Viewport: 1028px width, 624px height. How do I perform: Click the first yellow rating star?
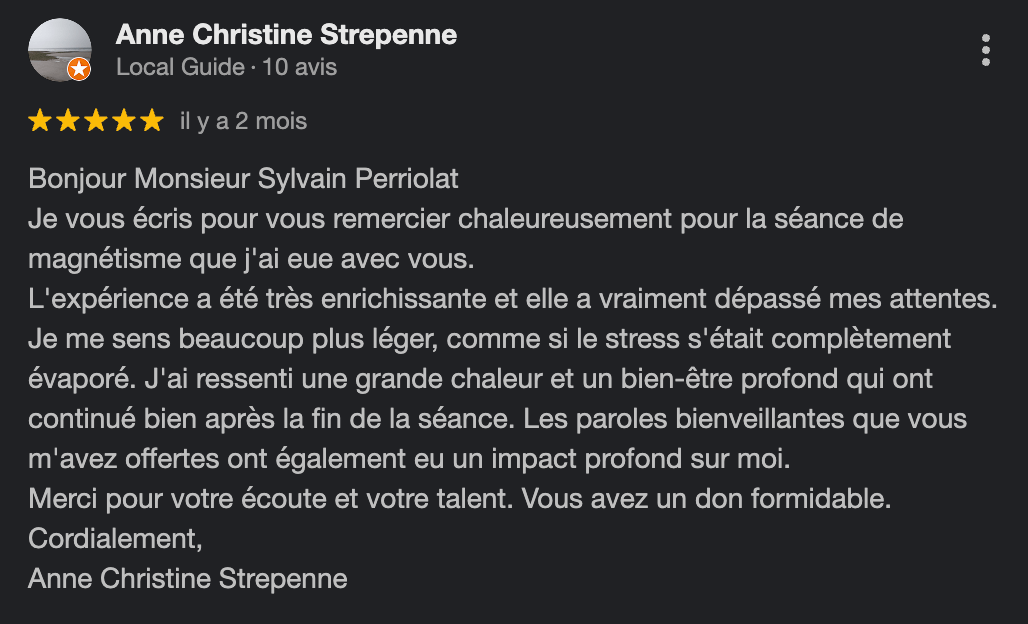click(40, 121)
